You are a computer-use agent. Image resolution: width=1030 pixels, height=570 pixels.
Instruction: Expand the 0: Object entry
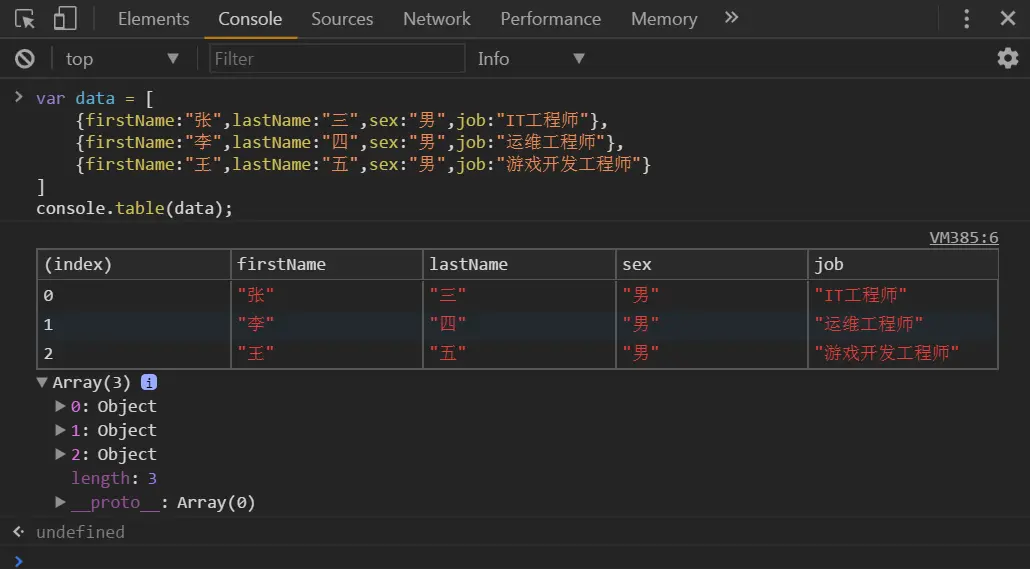61,406
